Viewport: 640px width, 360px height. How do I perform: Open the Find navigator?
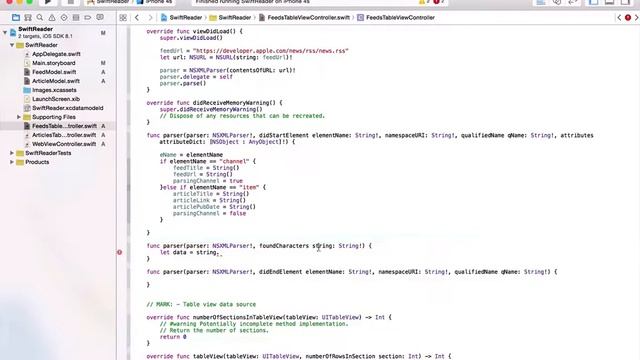tap(40, 18)
